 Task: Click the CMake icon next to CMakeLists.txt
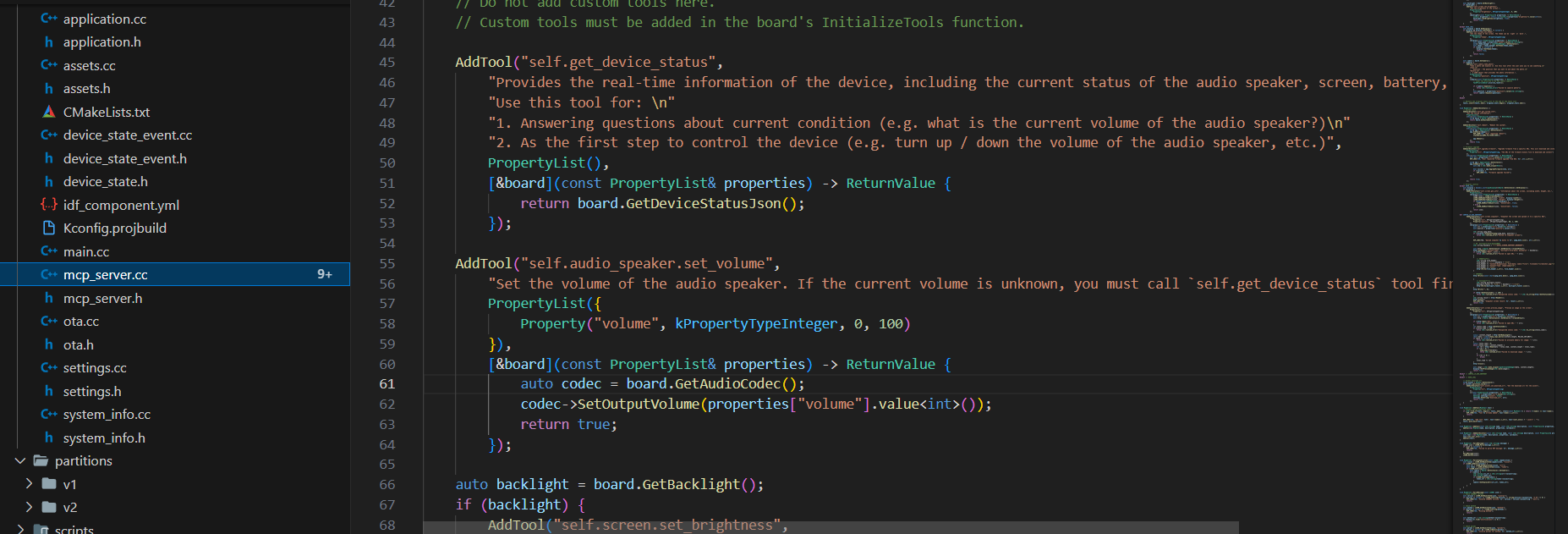point(49,112)
